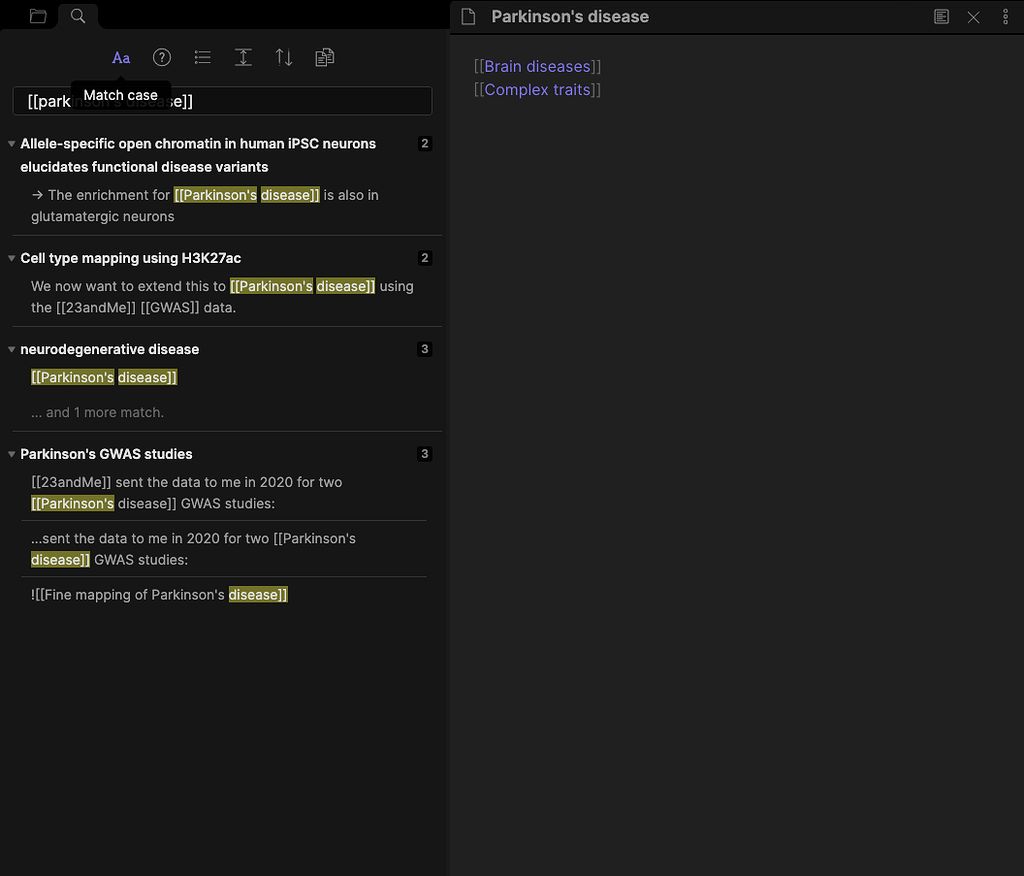Collapse 'Cell type mapping using H3K27ac' results
Viewport: 1024px width, 876px height.
click(x=11, y=257)
